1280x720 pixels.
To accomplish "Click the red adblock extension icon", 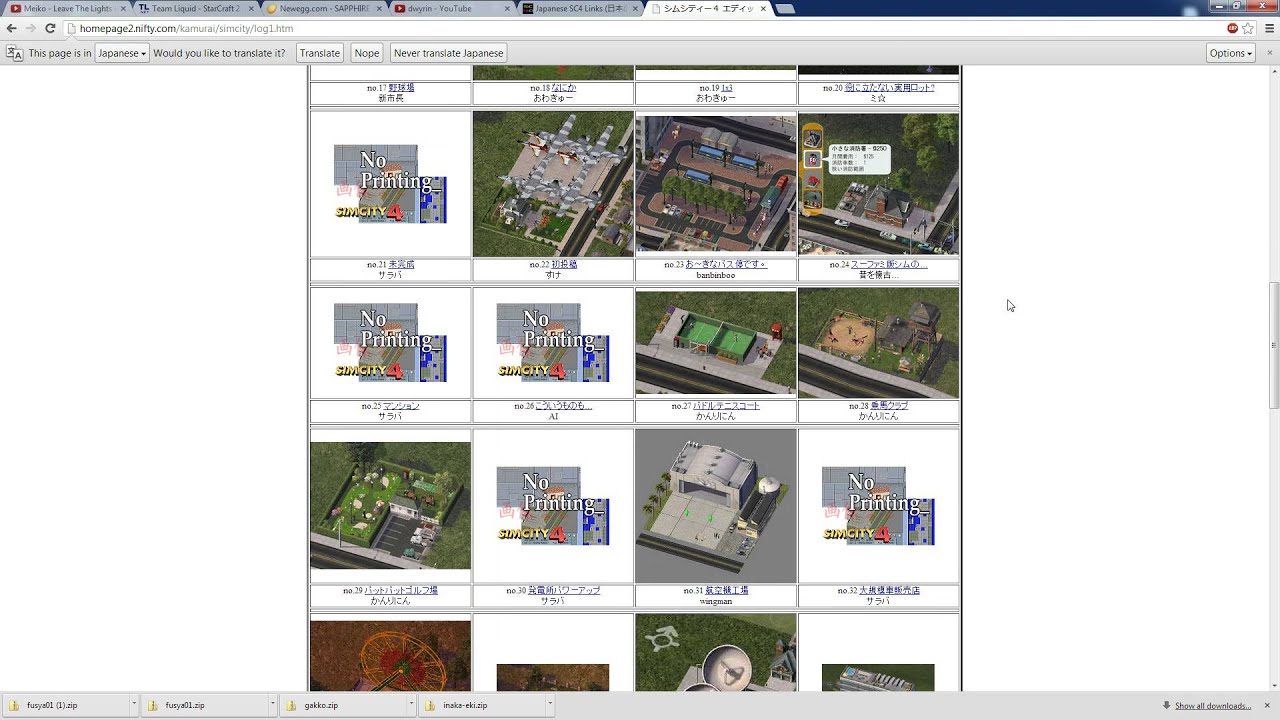I will [1233, 28].
